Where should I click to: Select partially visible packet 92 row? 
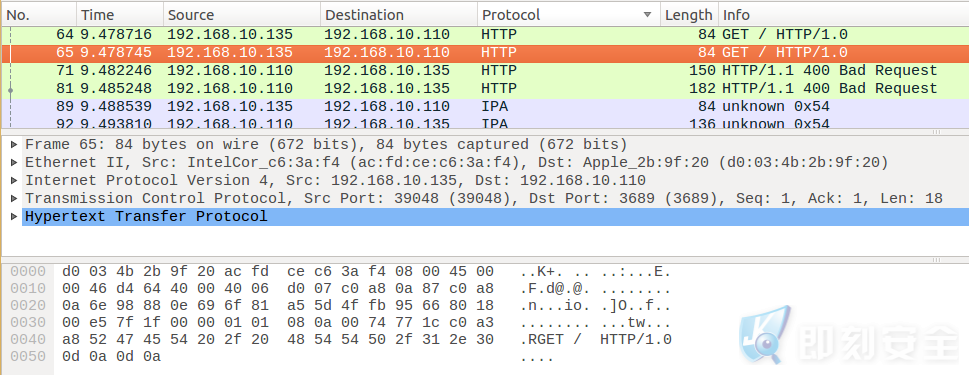[485, 123]
